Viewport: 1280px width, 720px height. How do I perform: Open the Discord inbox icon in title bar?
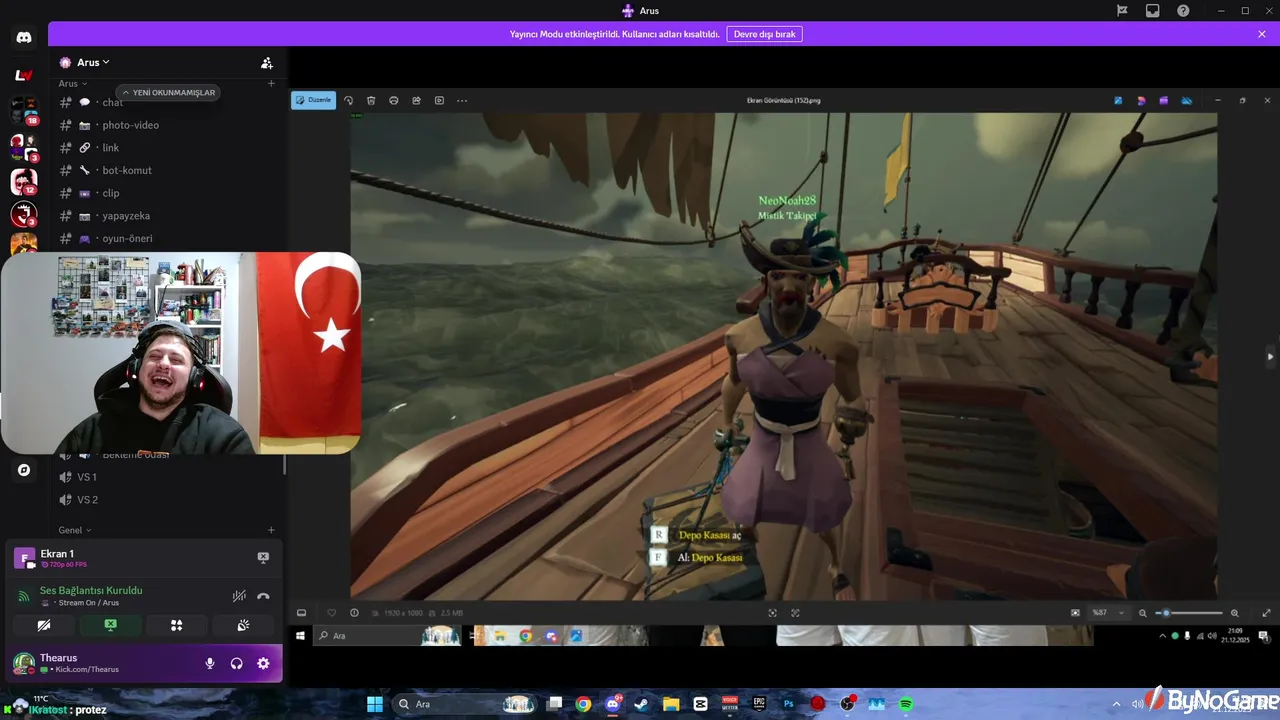pyautogui.click(x=1153, y=10)
